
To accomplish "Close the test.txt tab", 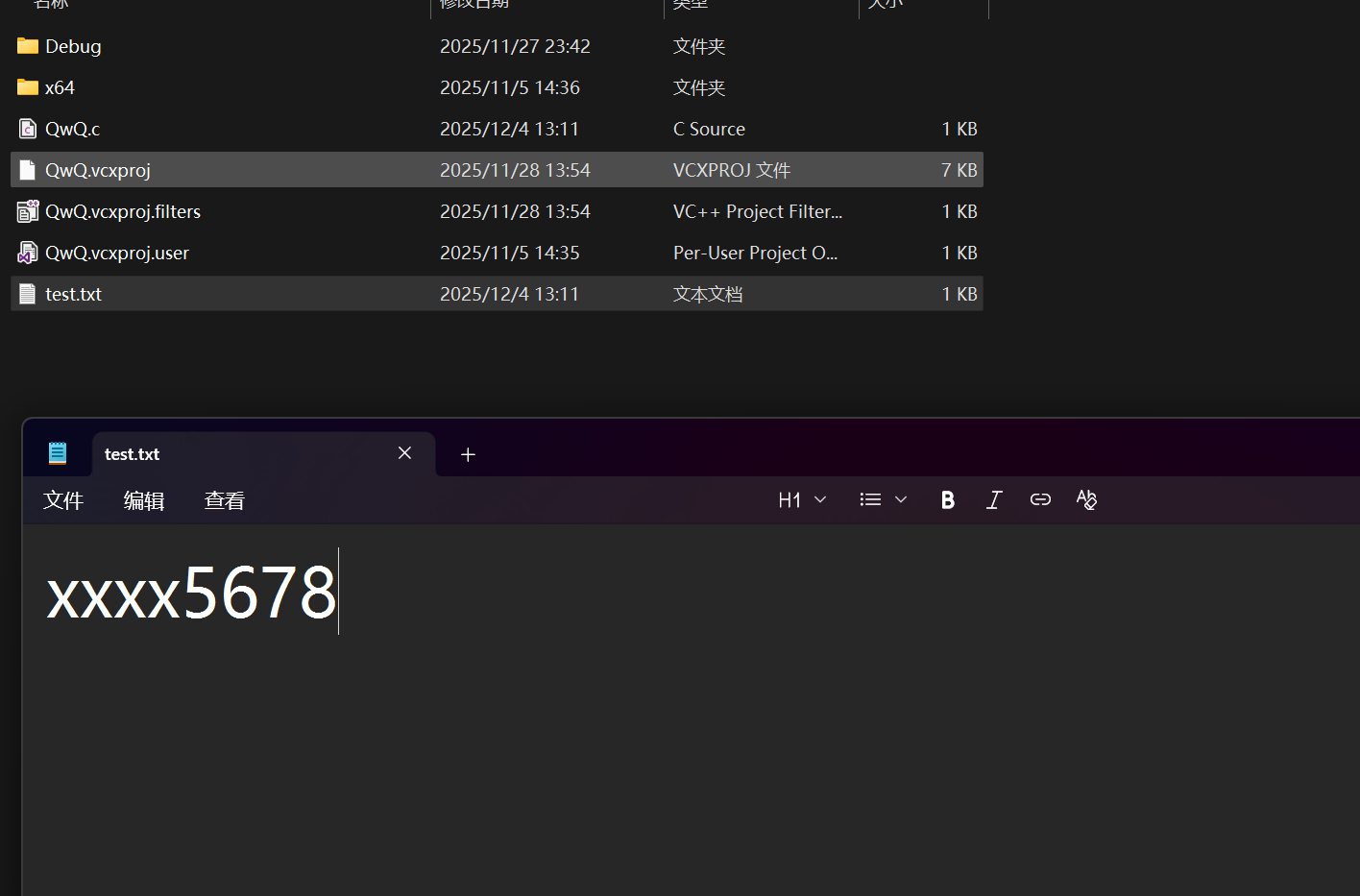I will point(405,453).
